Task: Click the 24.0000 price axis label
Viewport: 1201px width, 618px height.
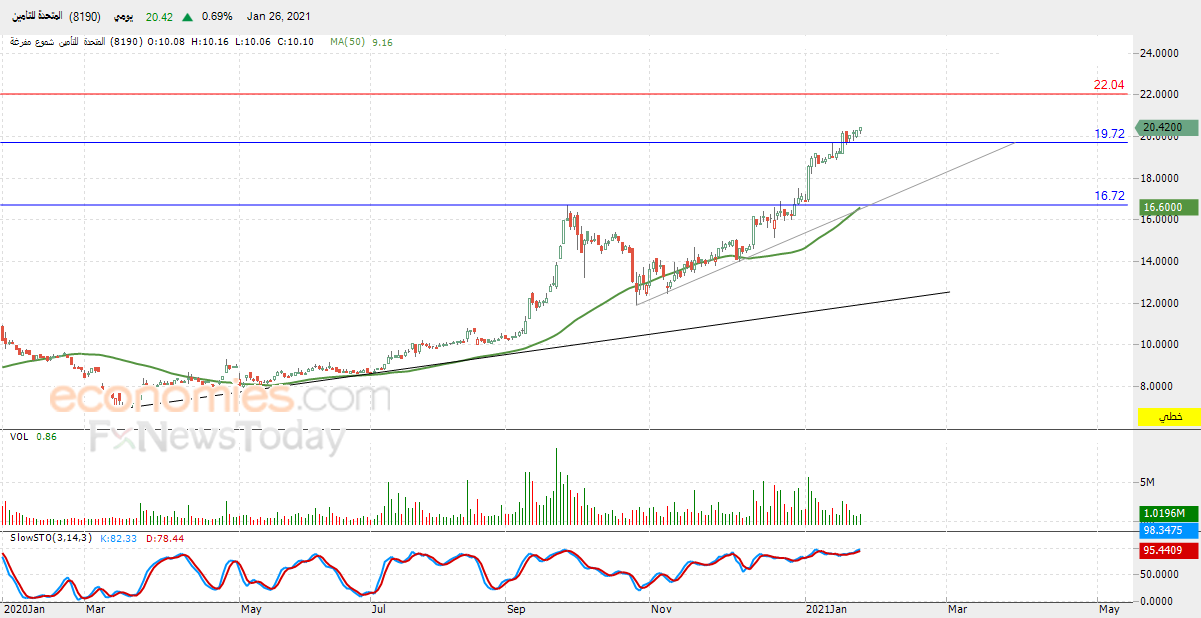Action: tap(1162, 53)
